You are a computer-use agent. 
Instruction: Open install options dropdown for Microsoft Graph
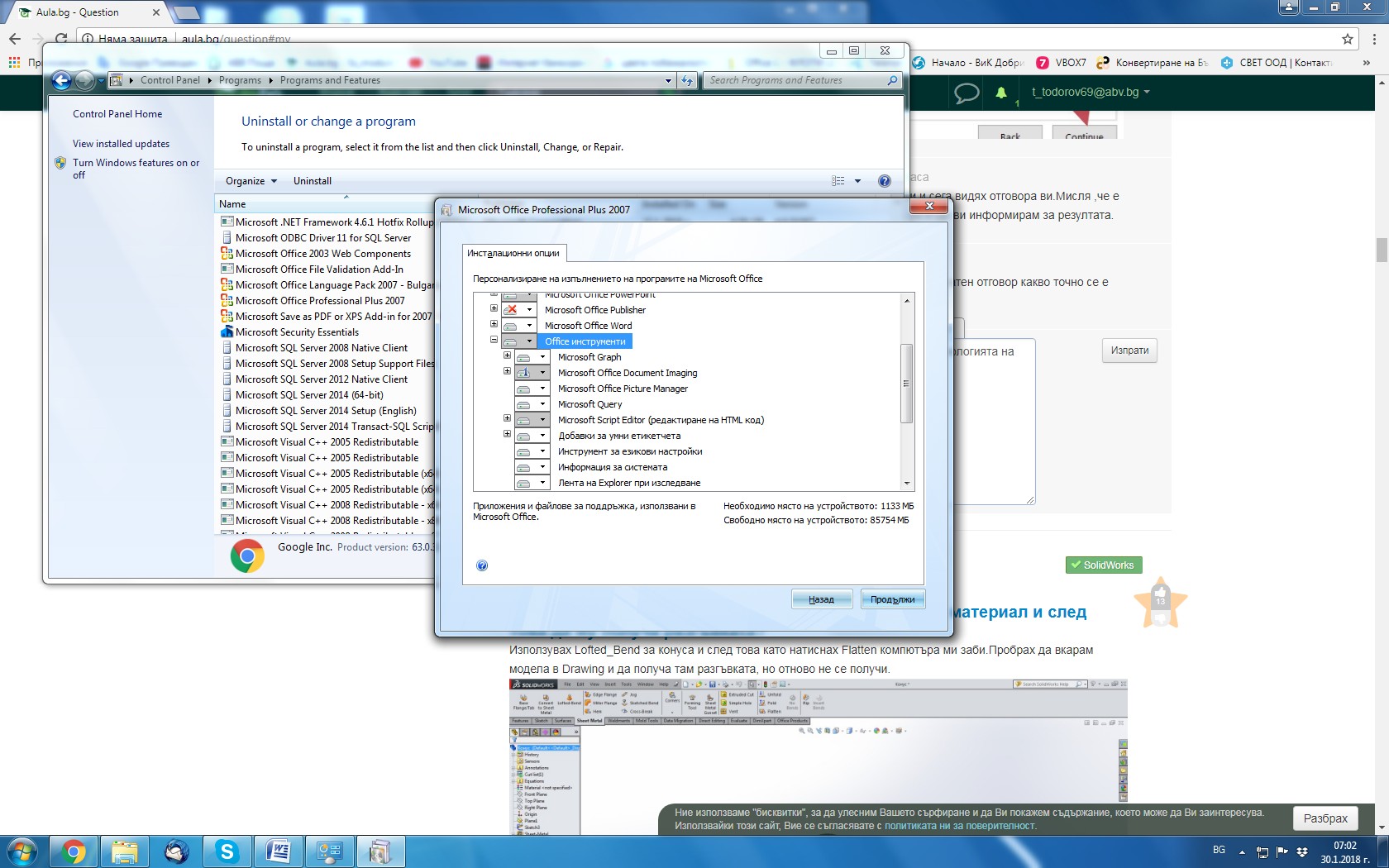[x=542, y=357]
